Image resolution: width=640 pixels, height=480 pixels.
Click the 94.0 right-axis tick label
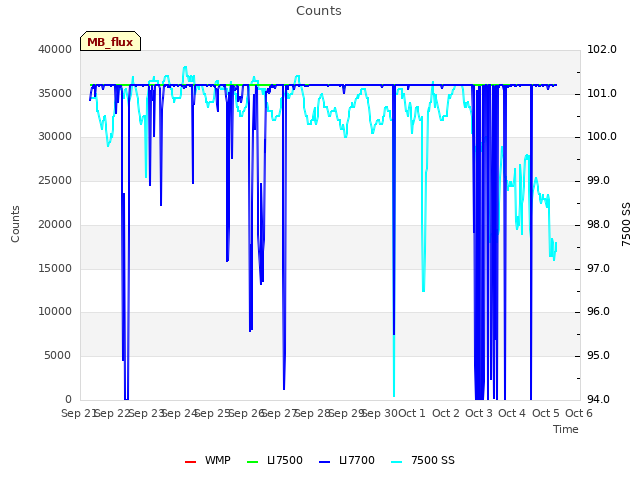tap(598, 399)
